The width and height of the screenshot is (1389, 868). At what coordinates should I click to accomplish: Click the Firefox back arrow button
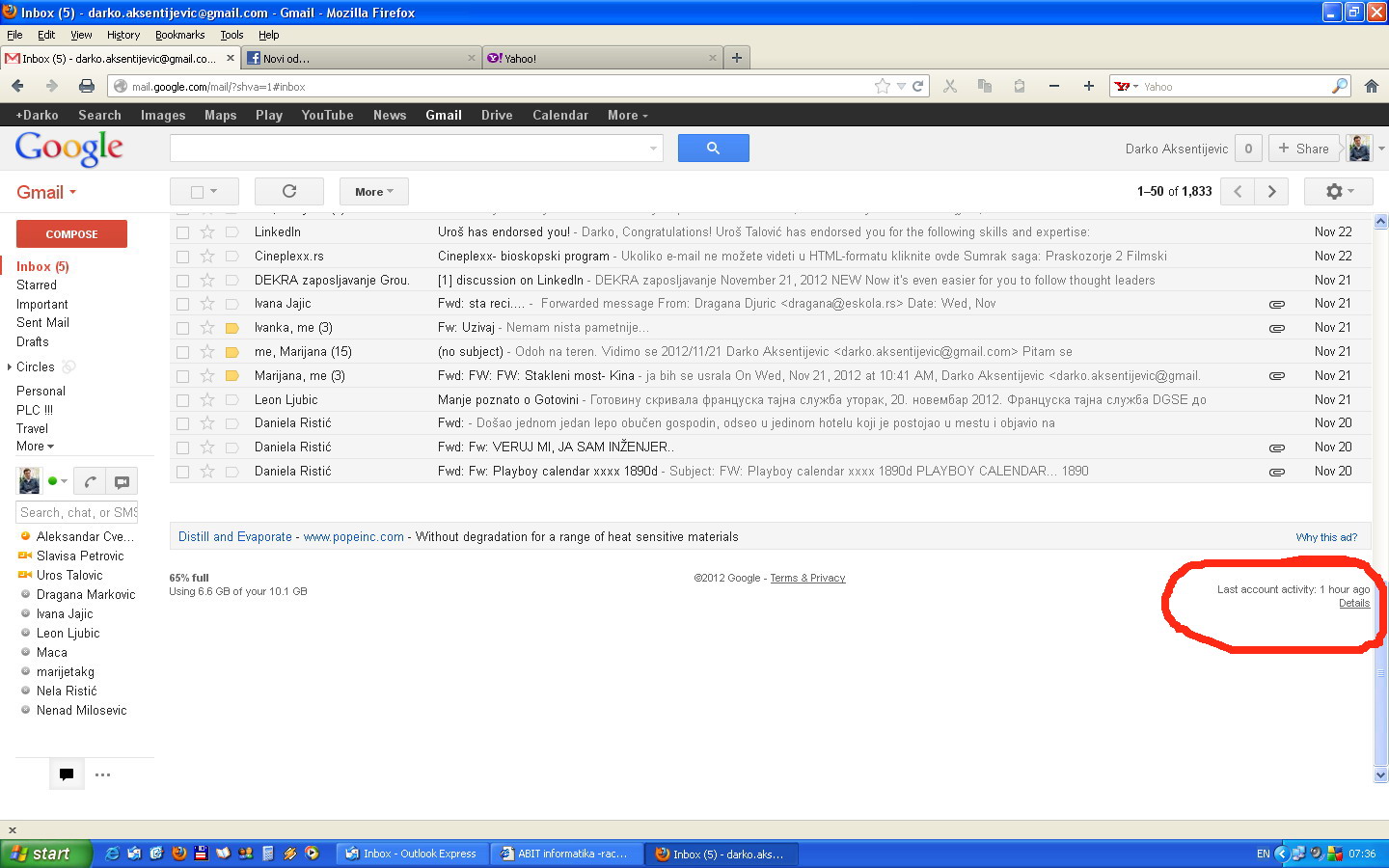pos(17,86)
